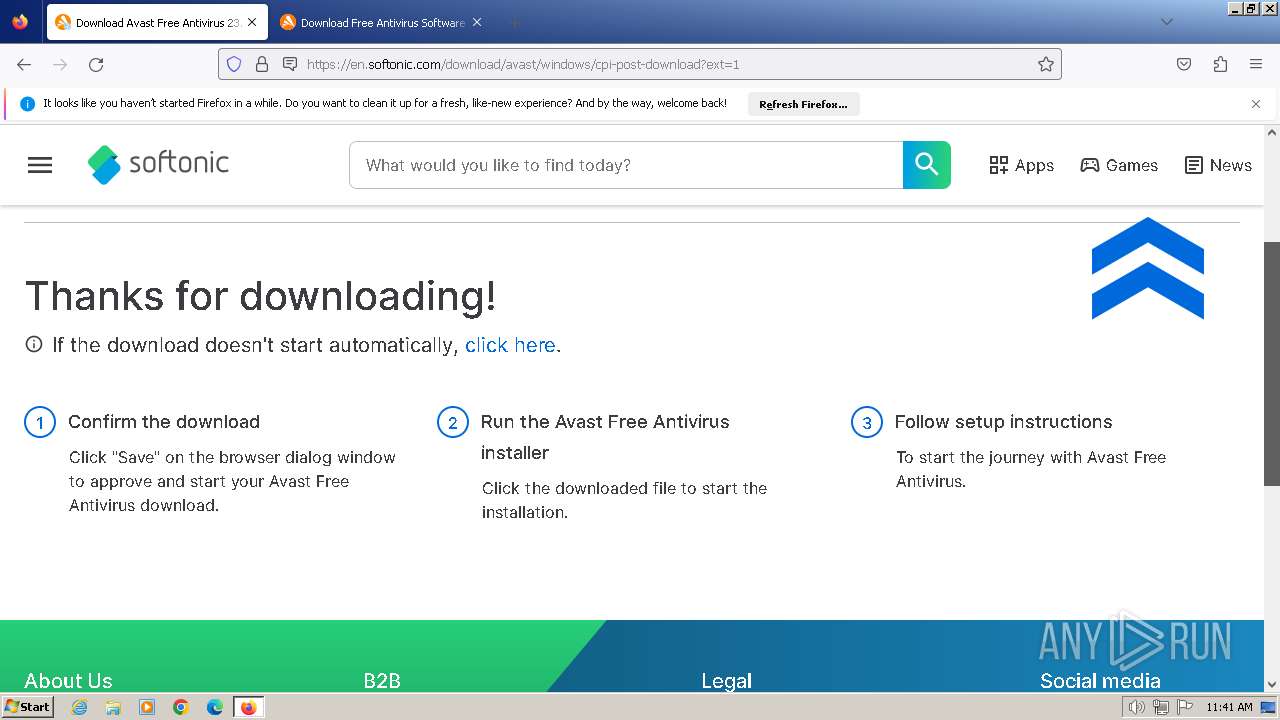Open the Save to Pocket button
Viewport: 1280px width, 720px height.
tap(1184, 64)
